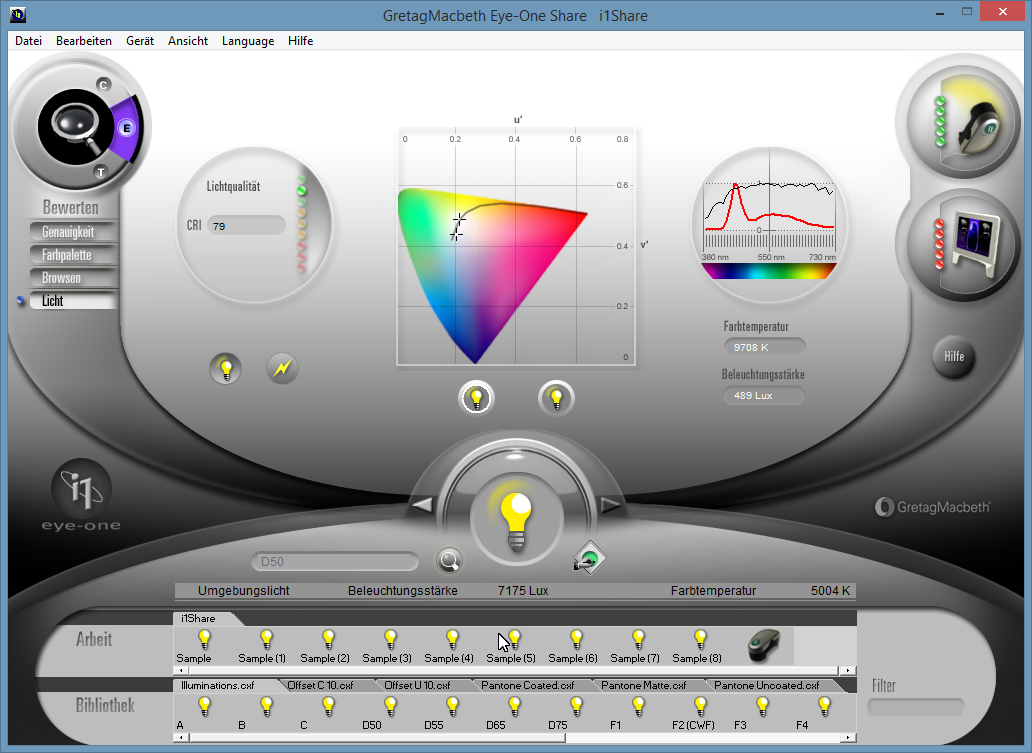The image size is (1032, 753).
Task: Select illuminant A bulb in Bibliothek
Action: pos(204,706)
